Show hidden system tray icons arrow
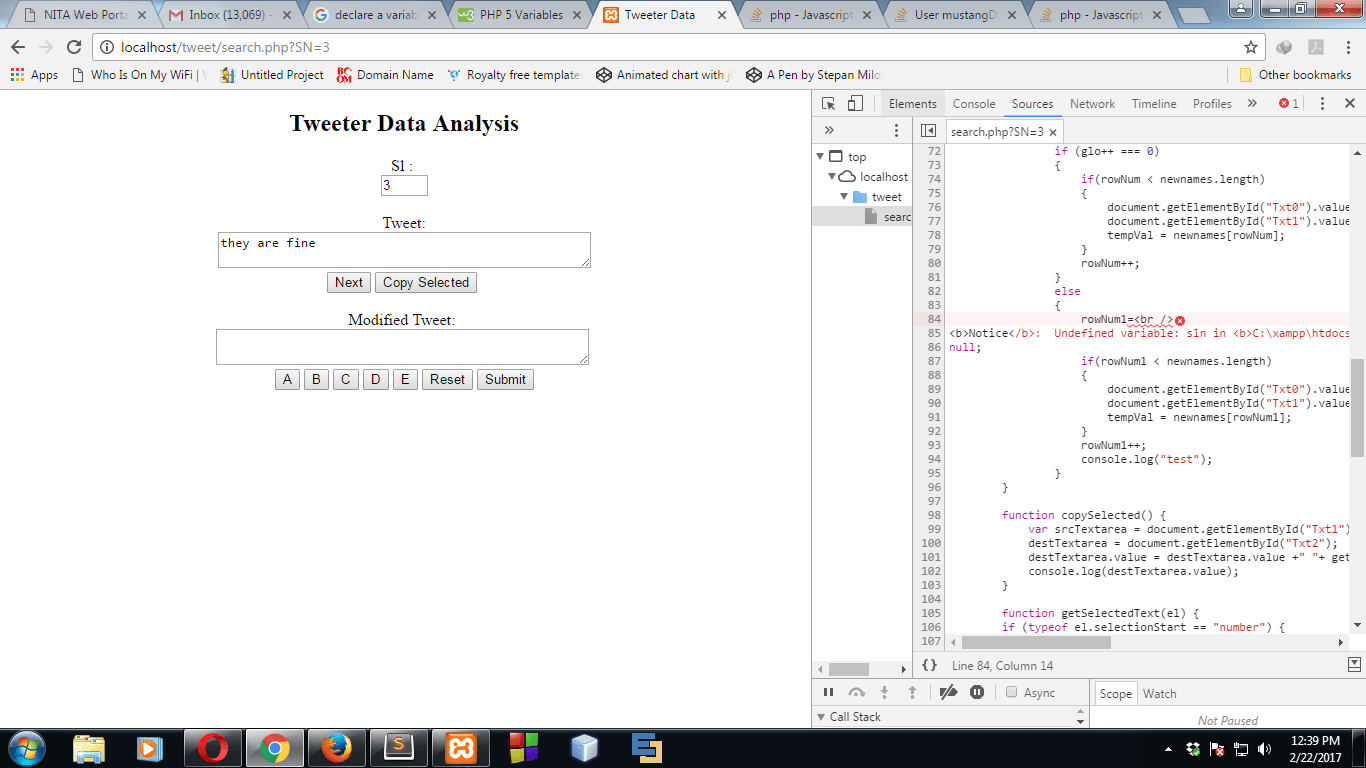The image size is (1366, 768). pos(1168,748)
